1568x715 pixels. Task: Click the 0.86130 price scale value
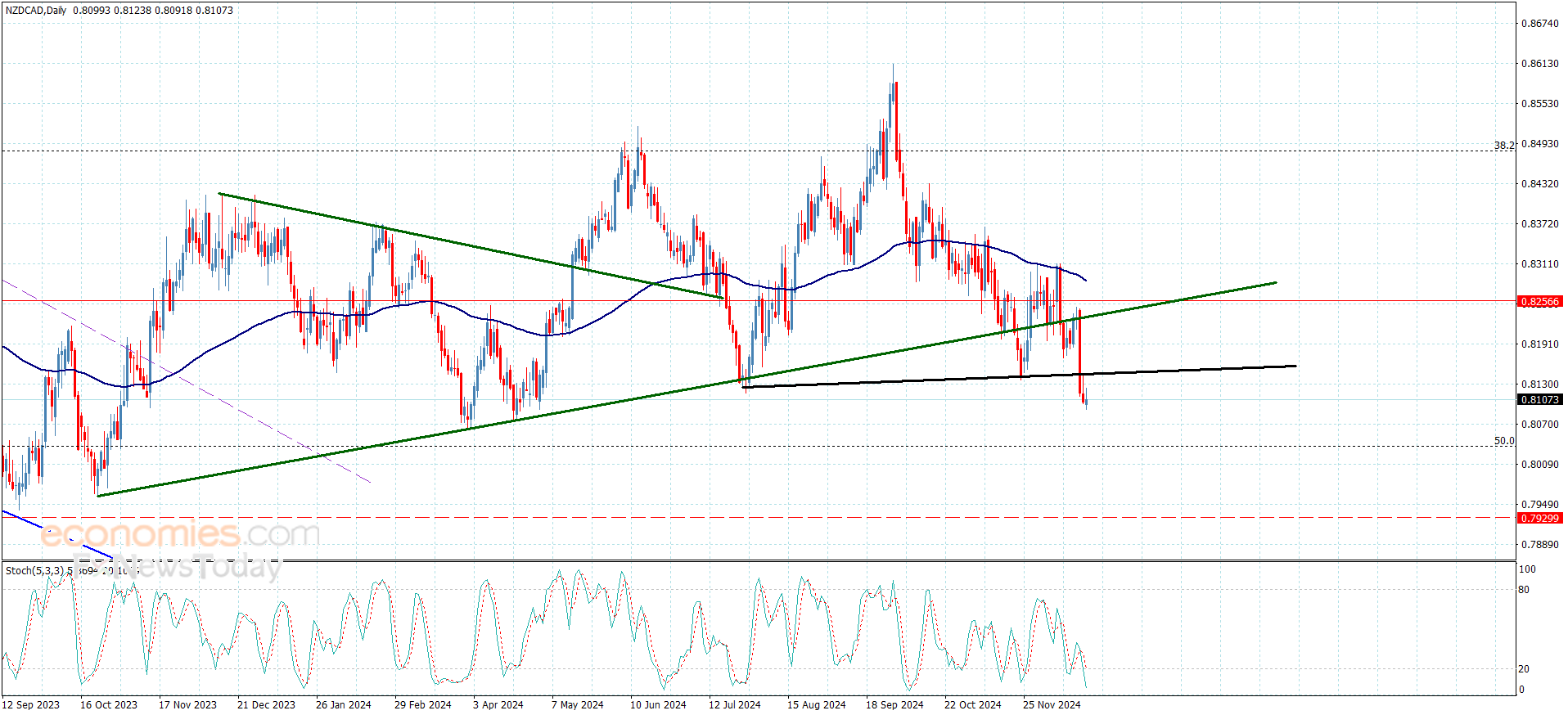pyautogui.click(x=1539, y=64)
